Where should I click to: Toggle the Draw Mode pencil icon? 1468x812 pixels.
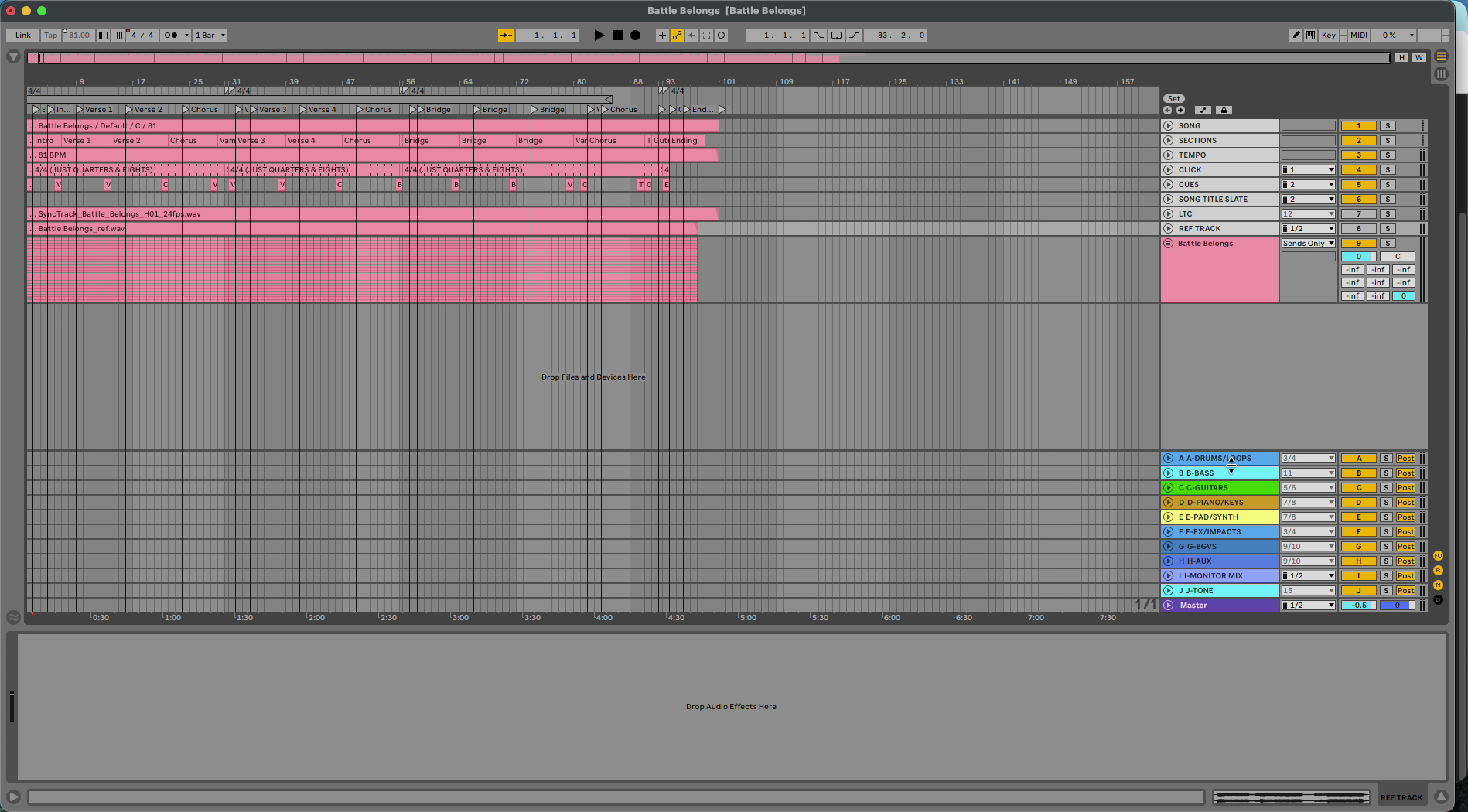coord(1296,35)
